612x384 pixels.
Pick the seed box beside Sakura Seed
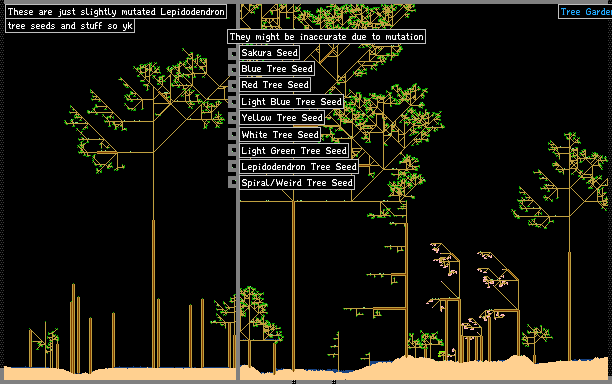point(233,53)
